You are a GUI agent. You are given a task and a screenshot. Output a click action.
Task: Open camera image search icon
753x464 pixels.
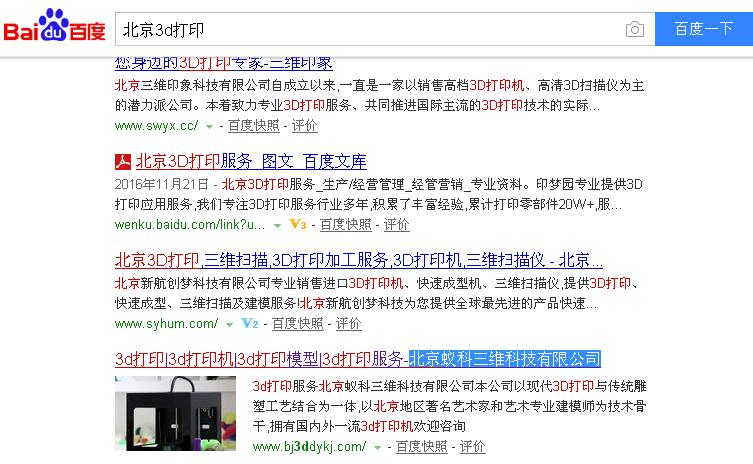coord(634,29)
